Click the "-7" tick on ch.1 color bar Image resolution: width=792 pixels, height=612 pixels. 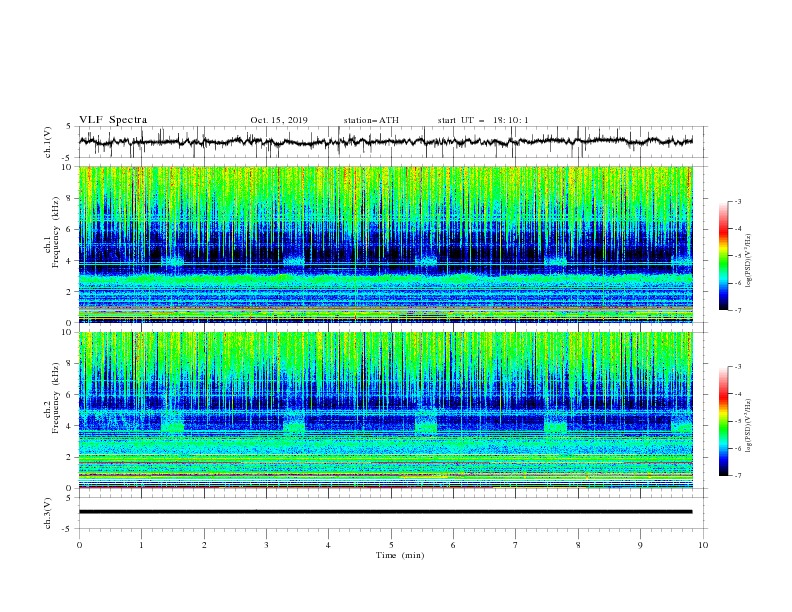tap(738, 310)
